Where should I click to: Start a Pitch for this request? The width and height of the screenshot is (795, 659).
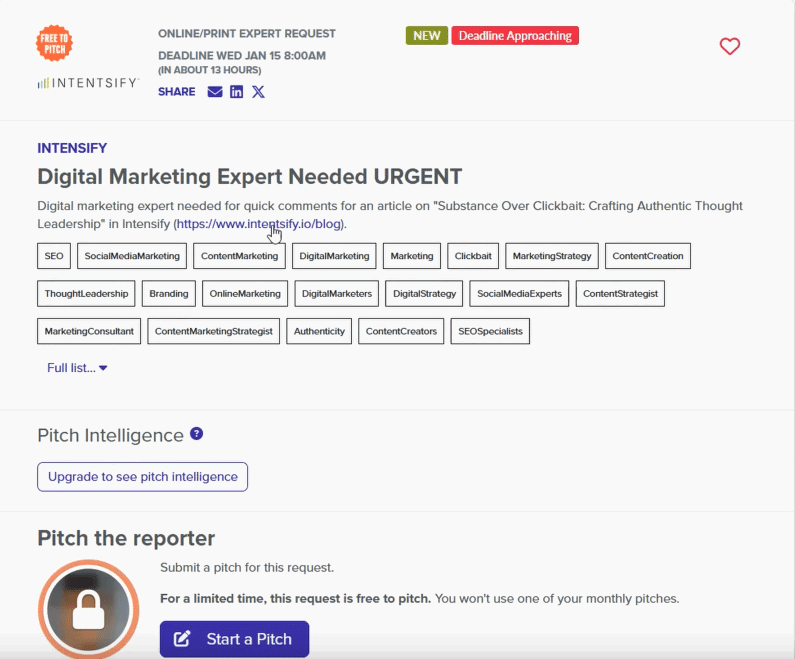pos(234,639)
